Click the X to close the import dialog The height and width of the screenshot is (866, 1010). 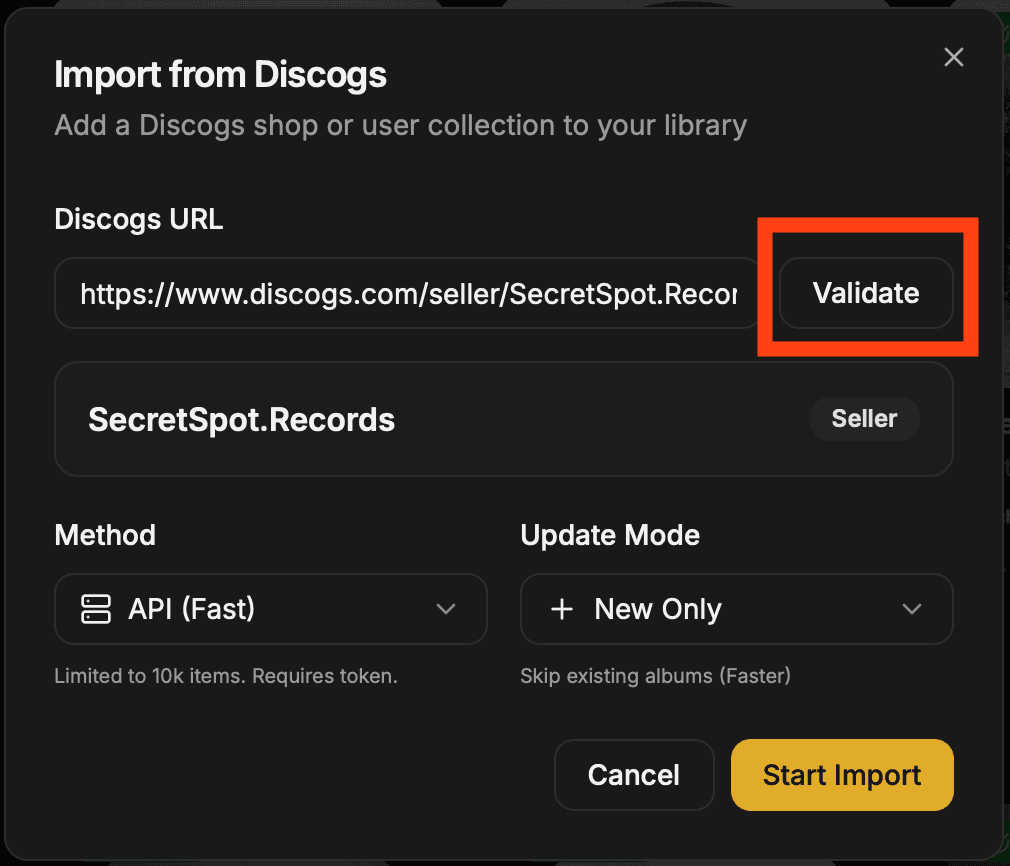953,57
